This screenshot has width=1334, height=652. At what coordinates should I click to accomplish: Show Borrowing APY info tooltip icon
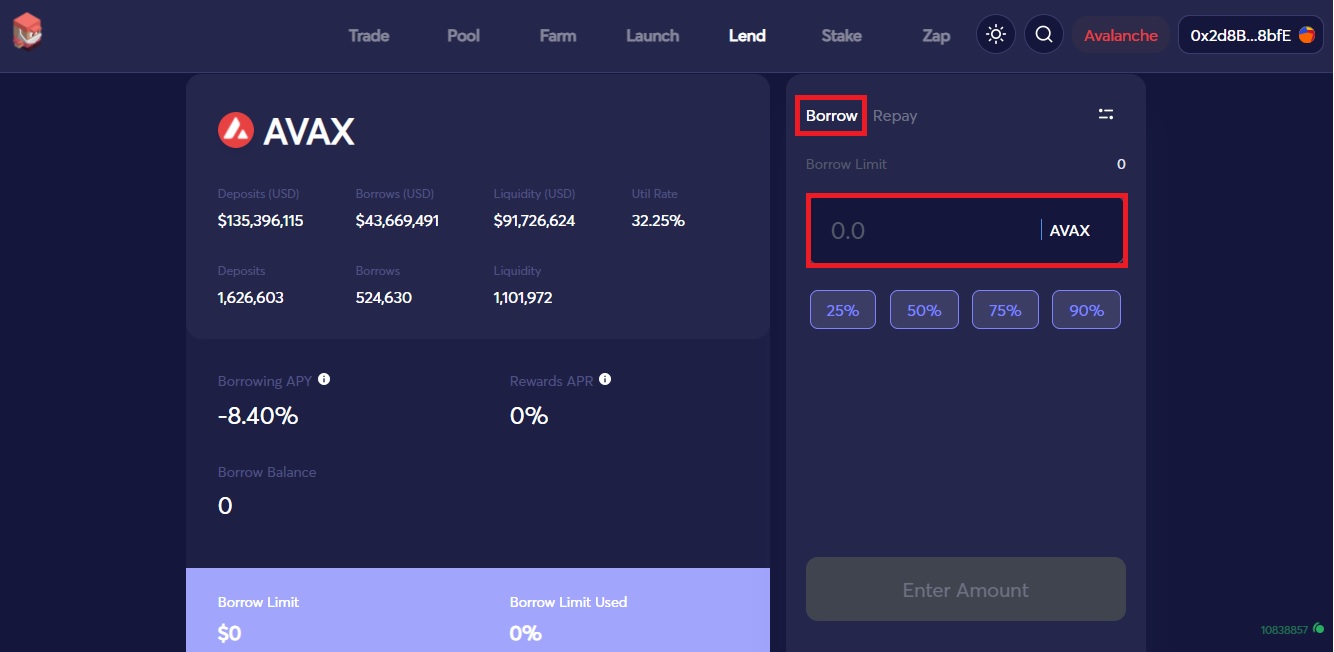pyautogui.click(x=324, y=380)
